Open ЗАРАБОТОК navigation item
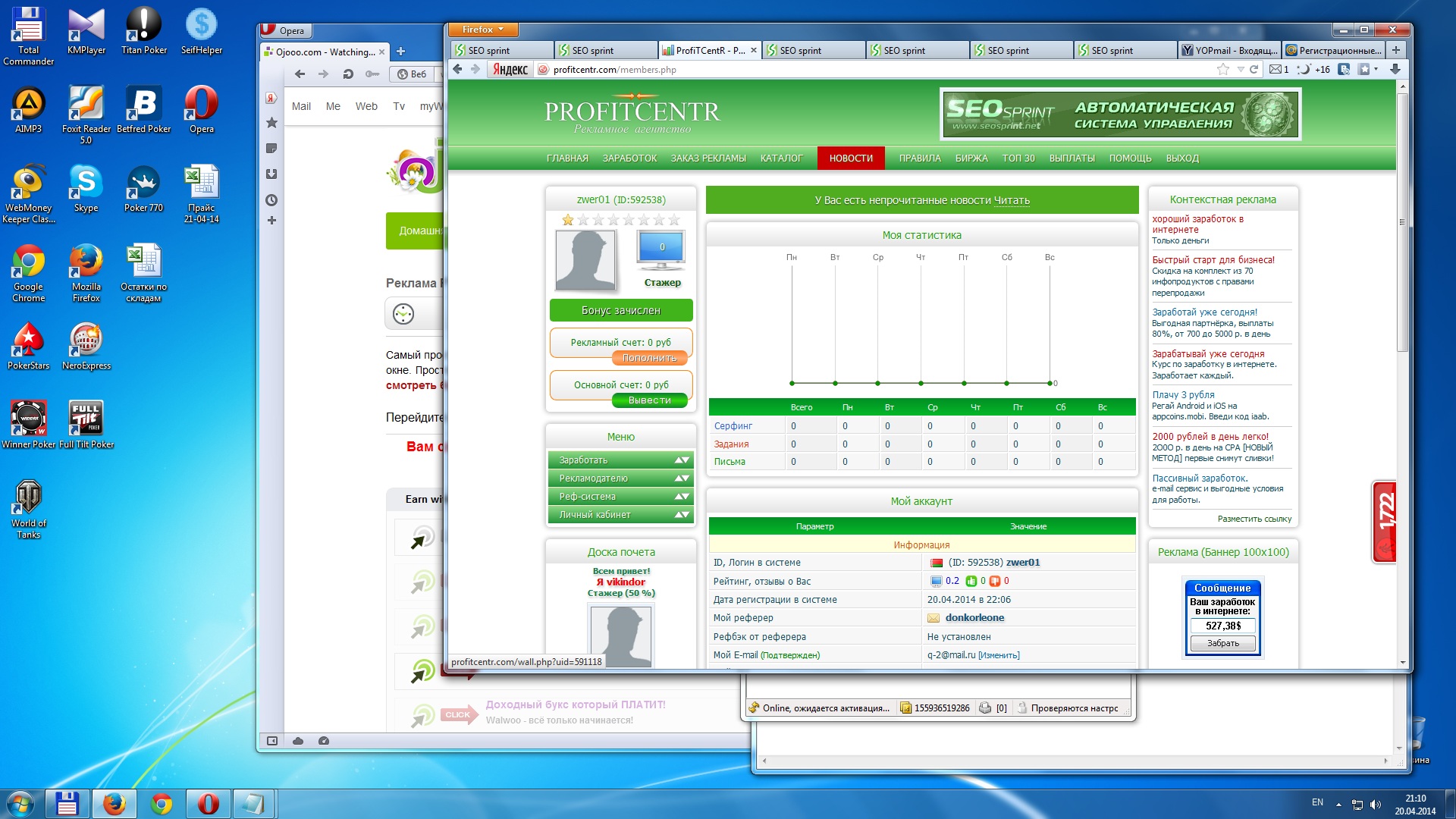This screenshot has height=819, width=1456. click(x=629, y=158)
